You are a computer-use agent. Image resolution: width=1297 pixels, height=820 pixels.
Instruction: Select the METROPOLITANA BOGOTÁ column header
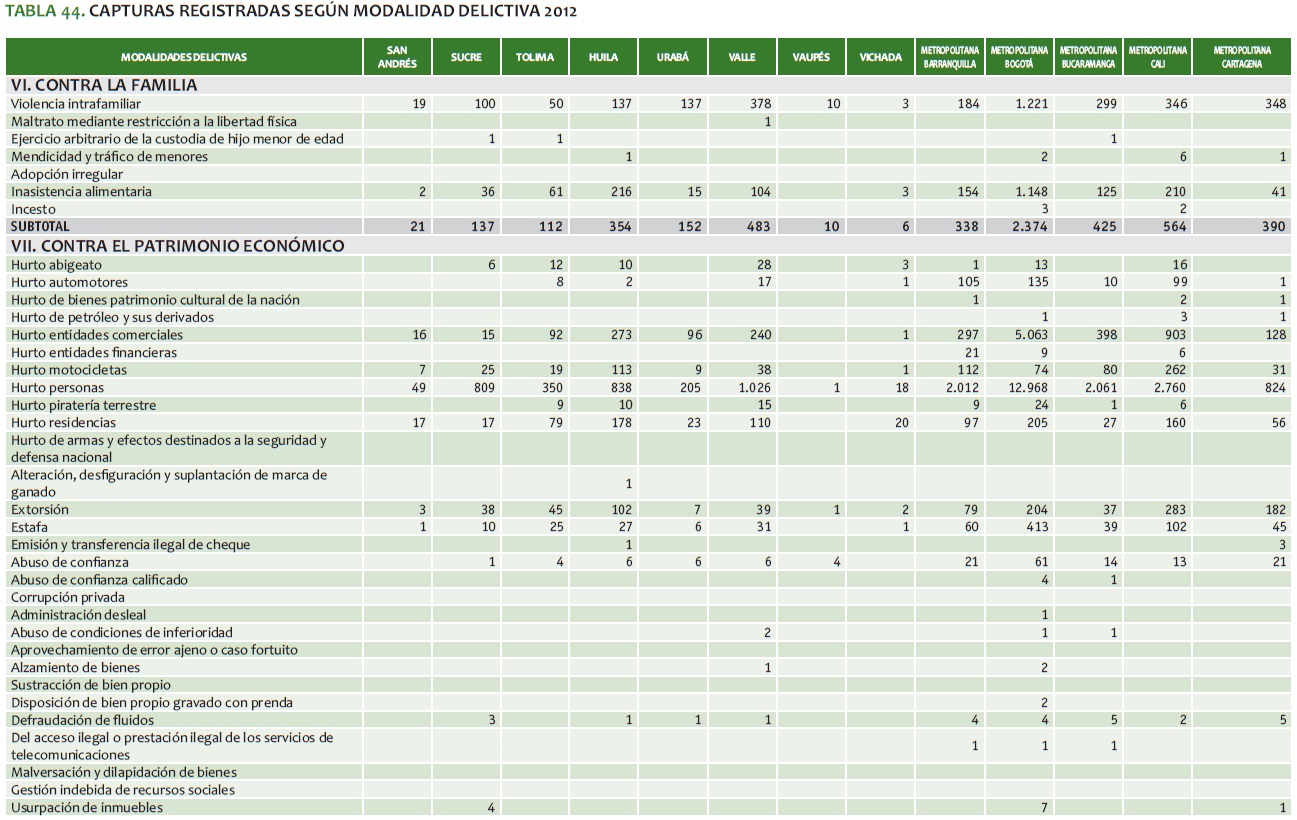coord(1019,57)
